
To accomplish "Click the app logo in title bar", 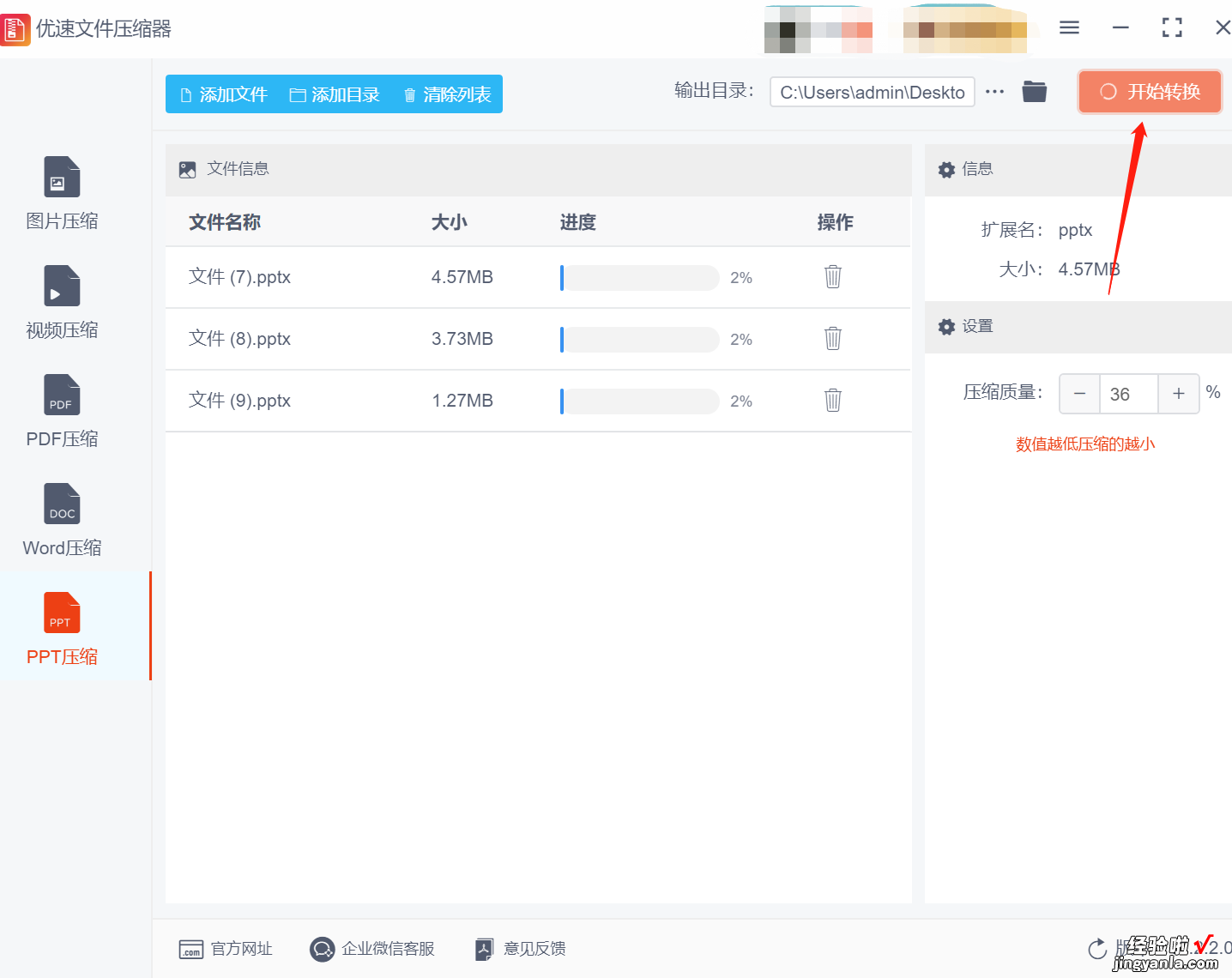I will (x=15, y=29).
